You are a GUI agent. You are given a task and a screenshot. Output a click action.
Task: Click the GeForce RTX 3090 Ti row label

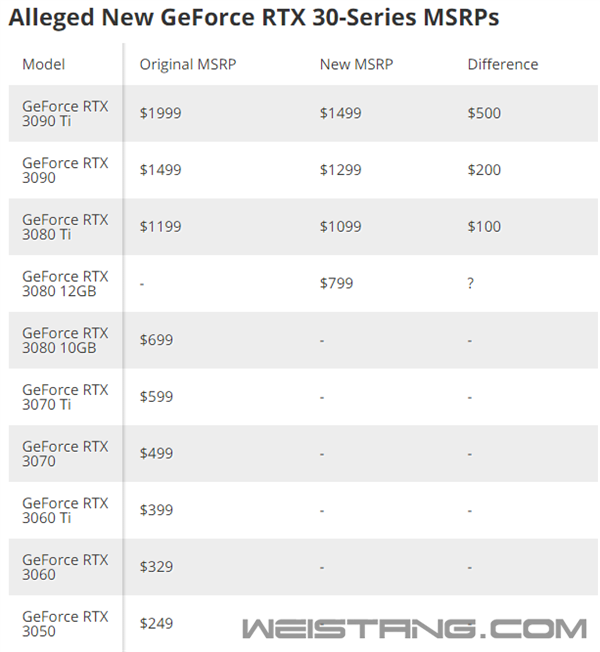[65, 113]
